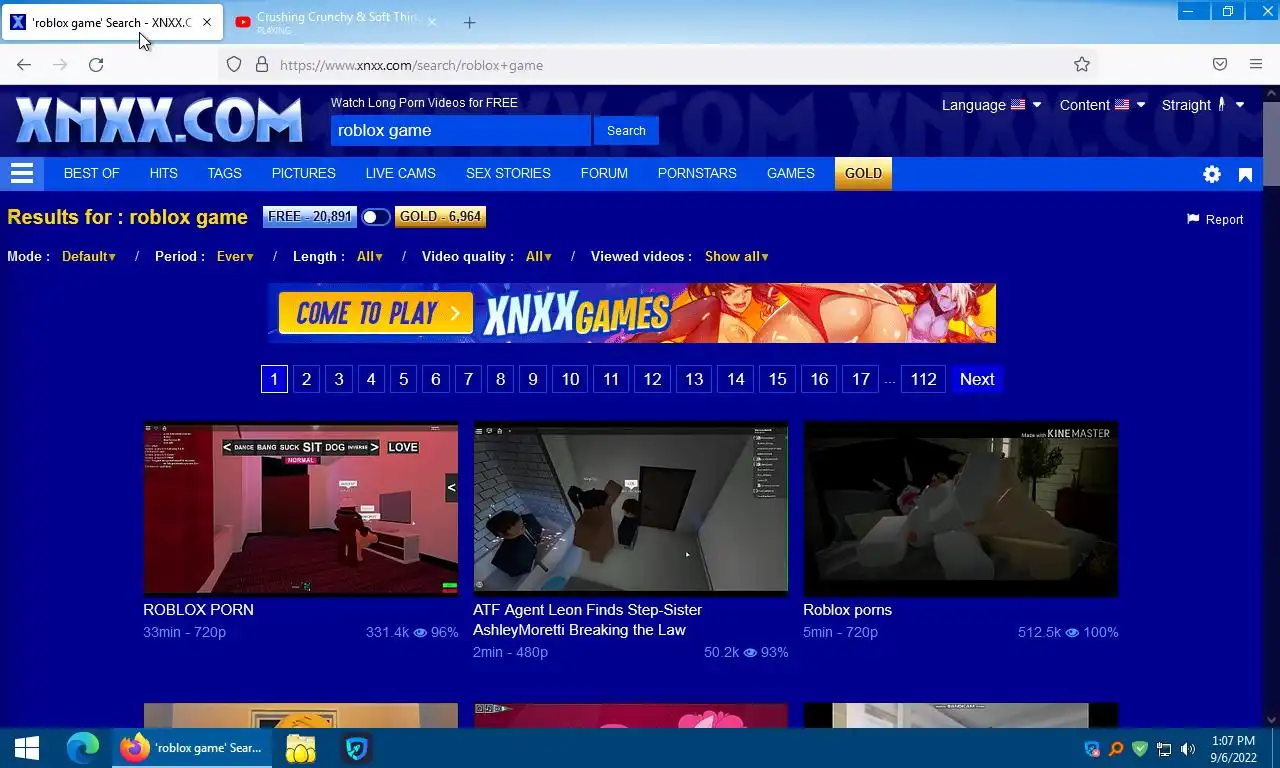Go to results page 10
The width and height of the screenshot is (1280, 768).
pyautogui.click(x=570, y=379)
